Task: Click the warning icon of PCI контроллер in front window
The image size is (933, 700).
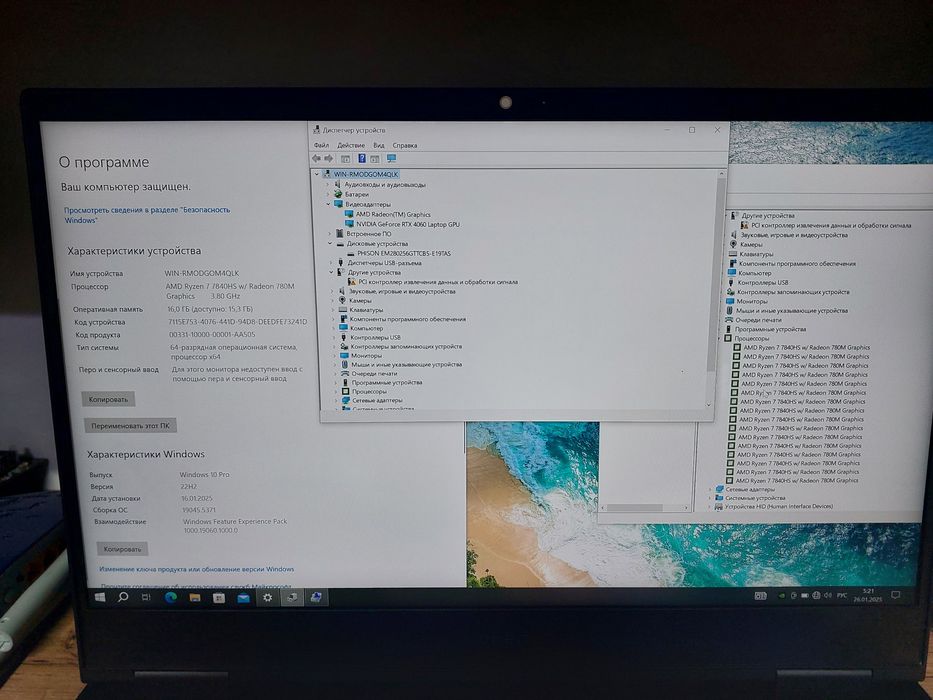Action: [x=352, y=282]
